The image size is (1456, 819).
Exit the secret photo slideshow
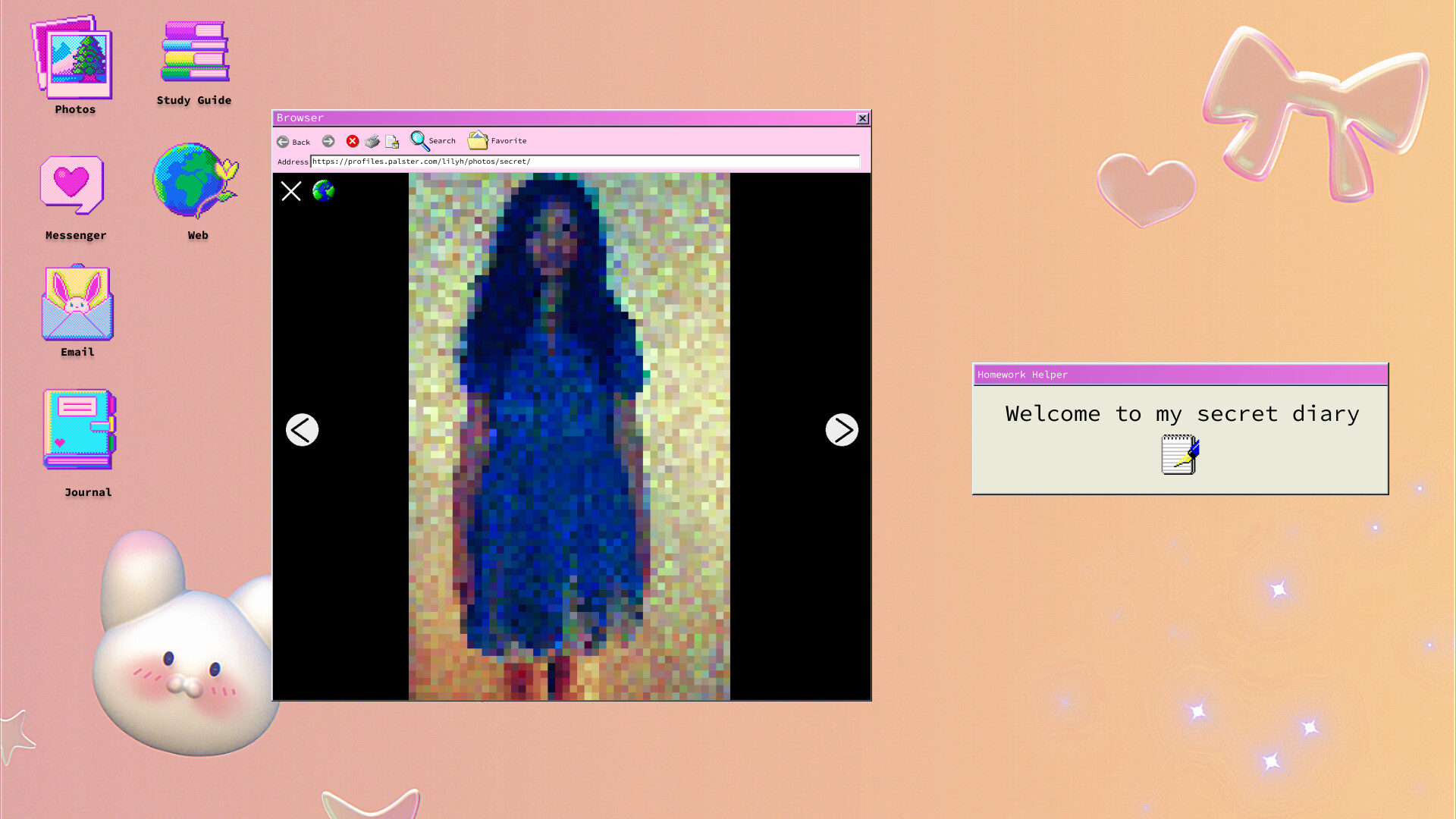291,191
